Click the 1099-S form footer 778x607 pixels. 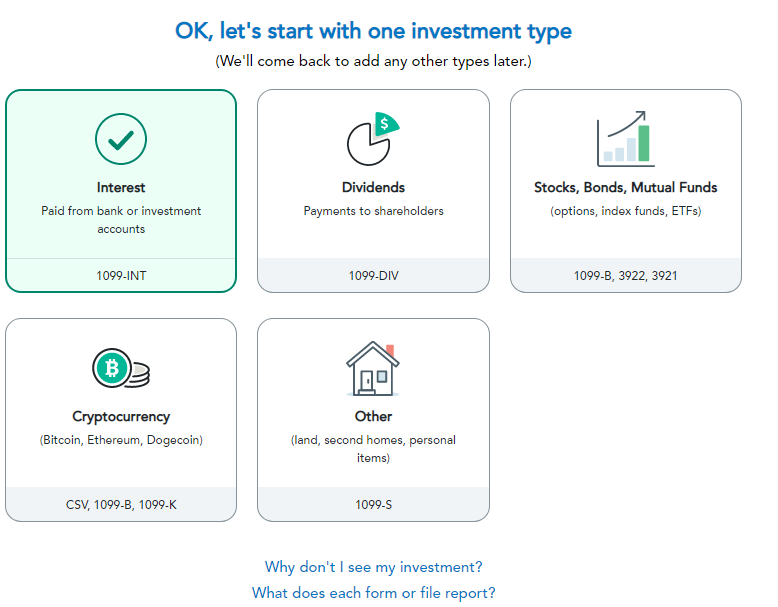click(373, 505)
